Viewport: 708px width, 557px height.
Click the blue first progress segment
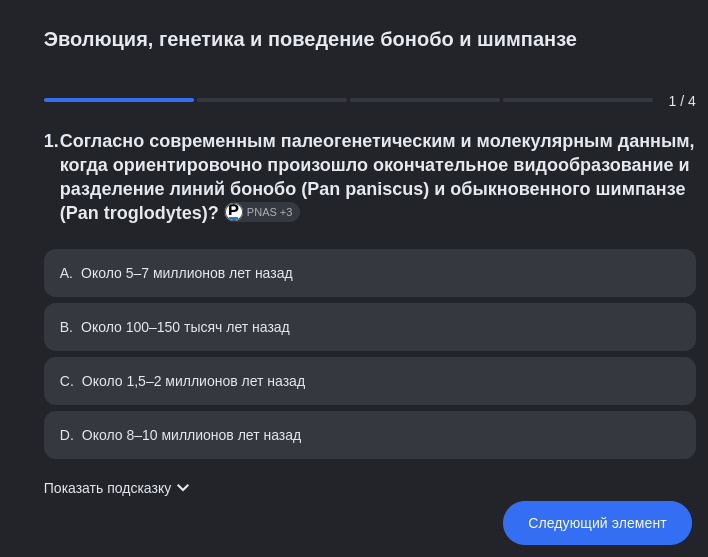(x=119, y=100)
